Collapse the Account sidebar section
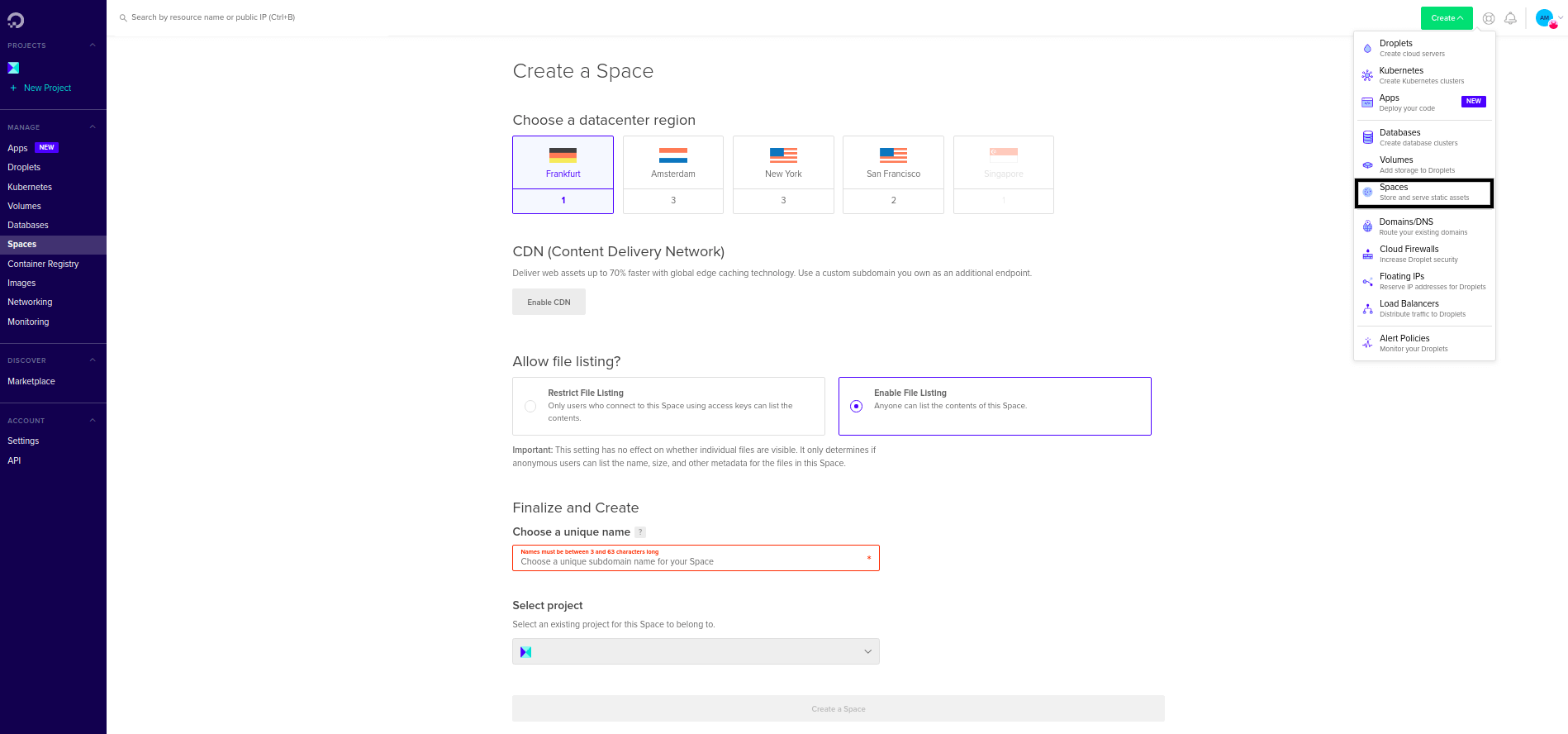The image size is (1568, 734). (x=93, y=421)
